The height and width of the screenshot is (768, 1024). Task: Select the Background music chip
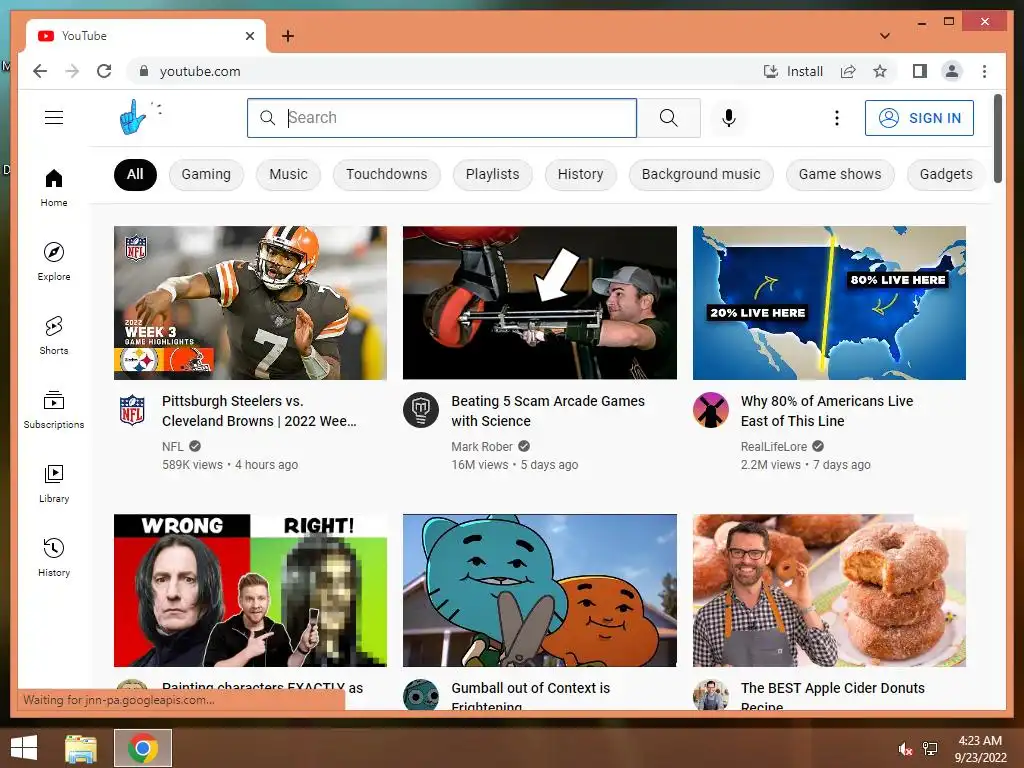701,174
